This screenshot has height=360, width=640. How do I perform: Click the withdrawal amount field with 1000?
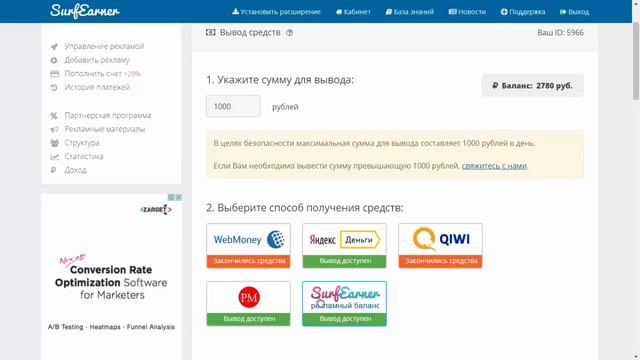pos(233,106)
